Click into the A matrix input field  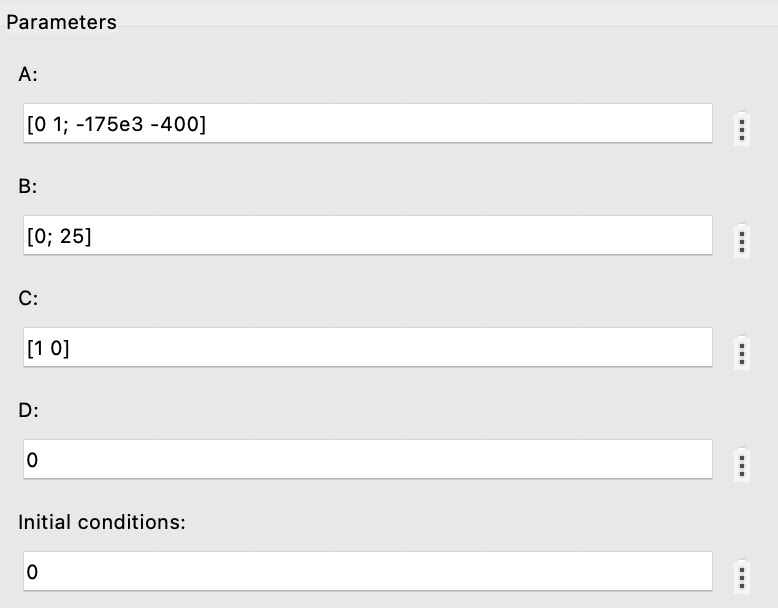(366, 124)
